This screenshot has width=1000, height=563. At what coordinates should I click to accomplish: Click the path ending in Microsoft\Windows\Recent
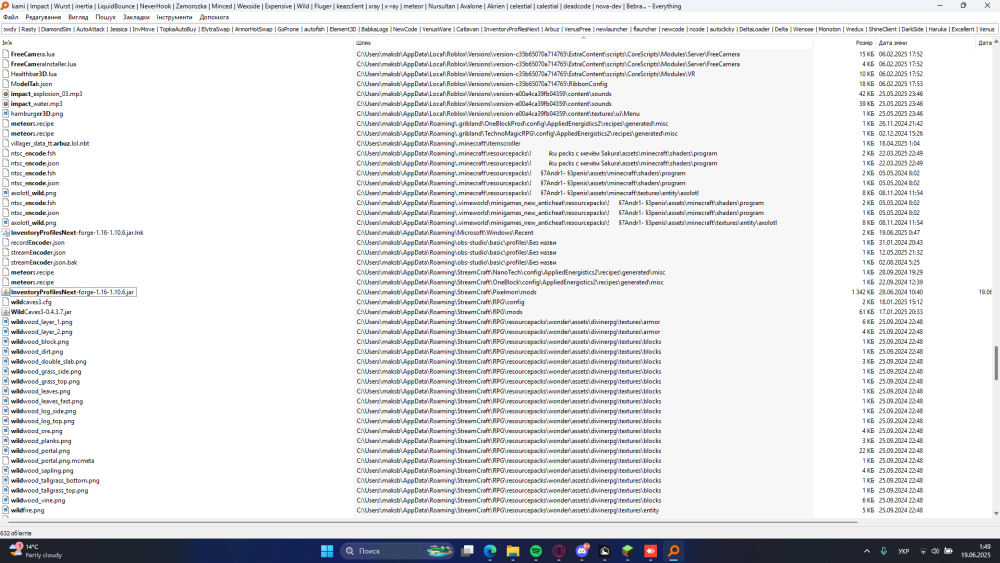pos(445,233)
